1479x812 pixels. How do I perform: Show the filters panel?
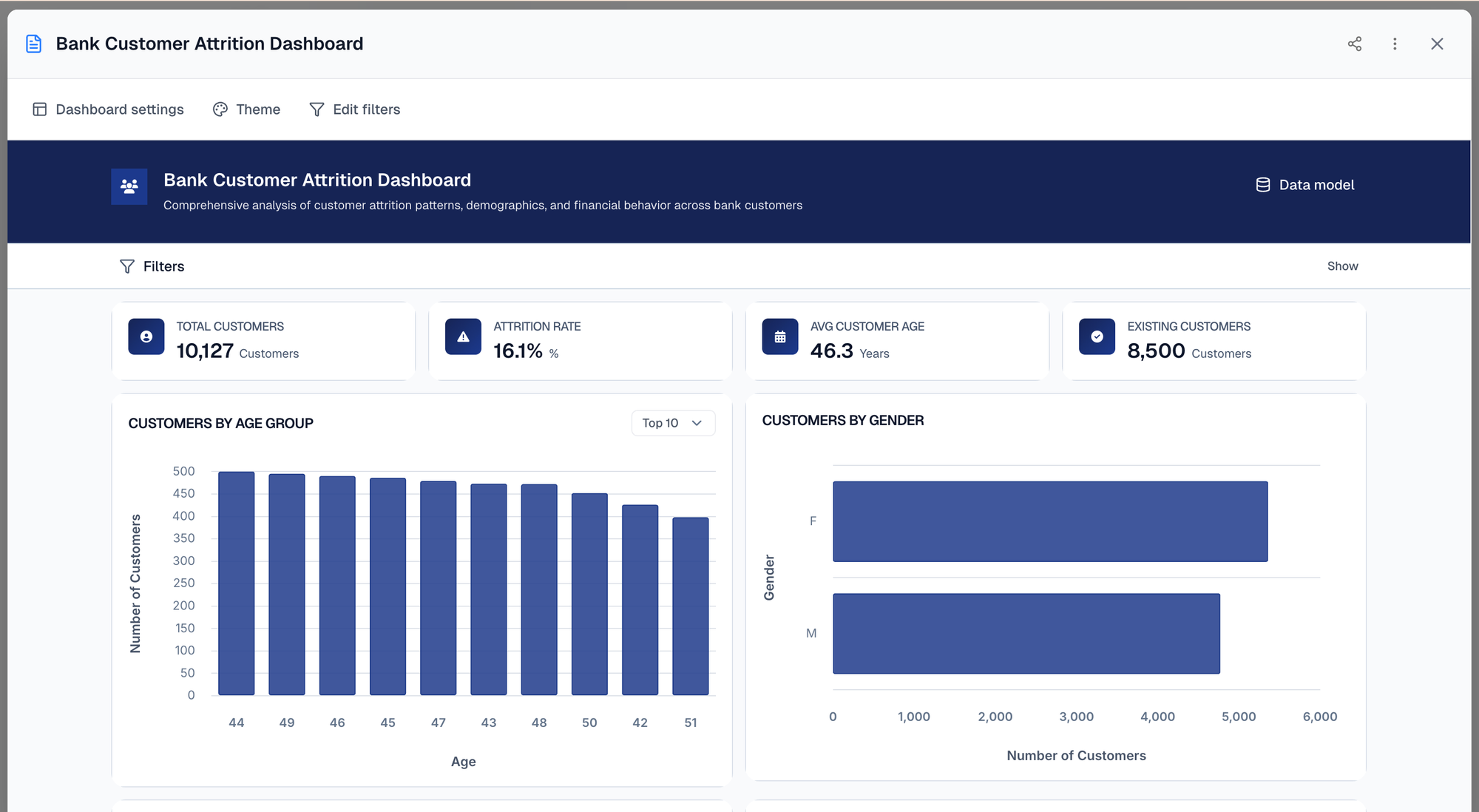click(1342, 266)
